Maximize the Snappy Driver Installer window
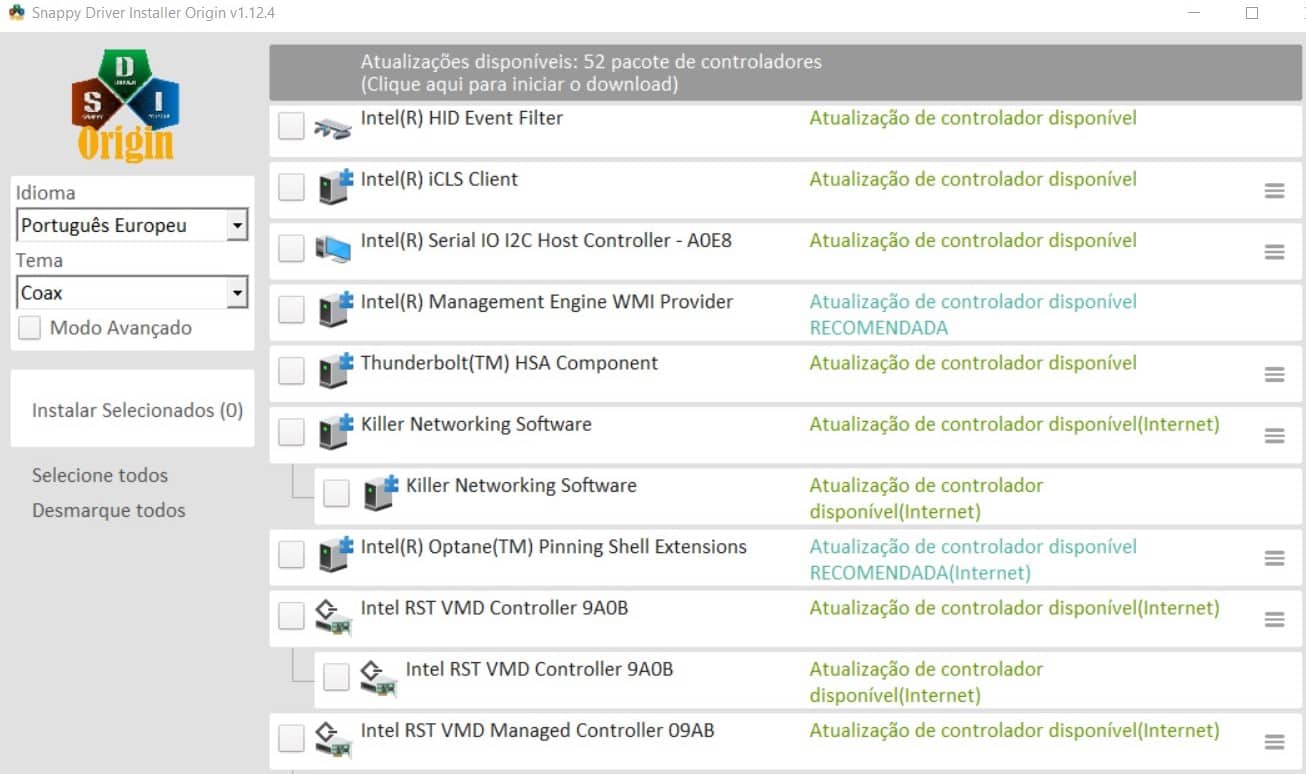 coord(1252,13)
